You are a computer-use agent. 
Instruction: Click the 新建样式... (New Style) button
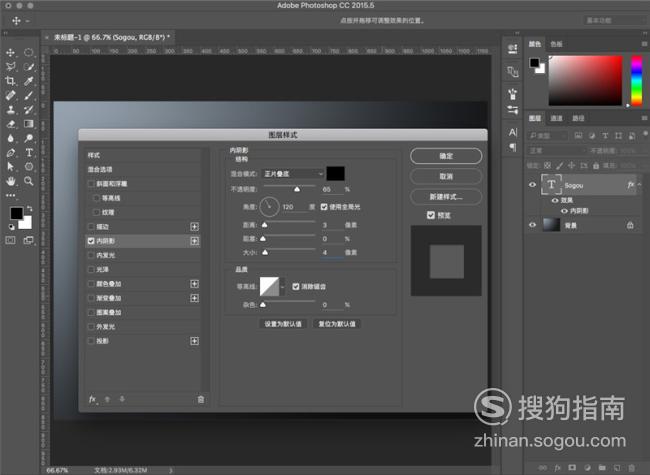[446, 196]
